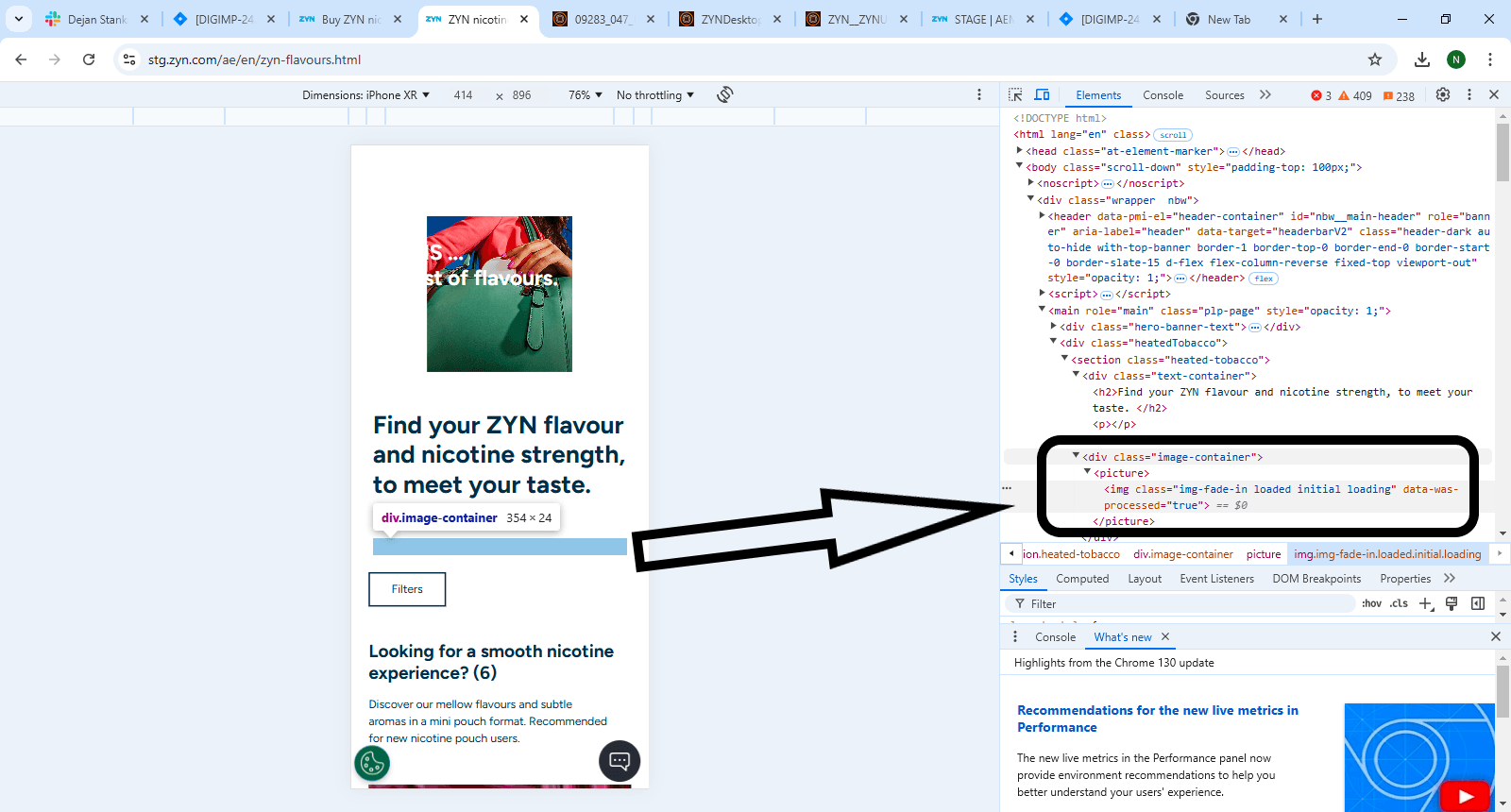1511x812 pixels.
Task: Close the What's new tab
Action: 1165,637
